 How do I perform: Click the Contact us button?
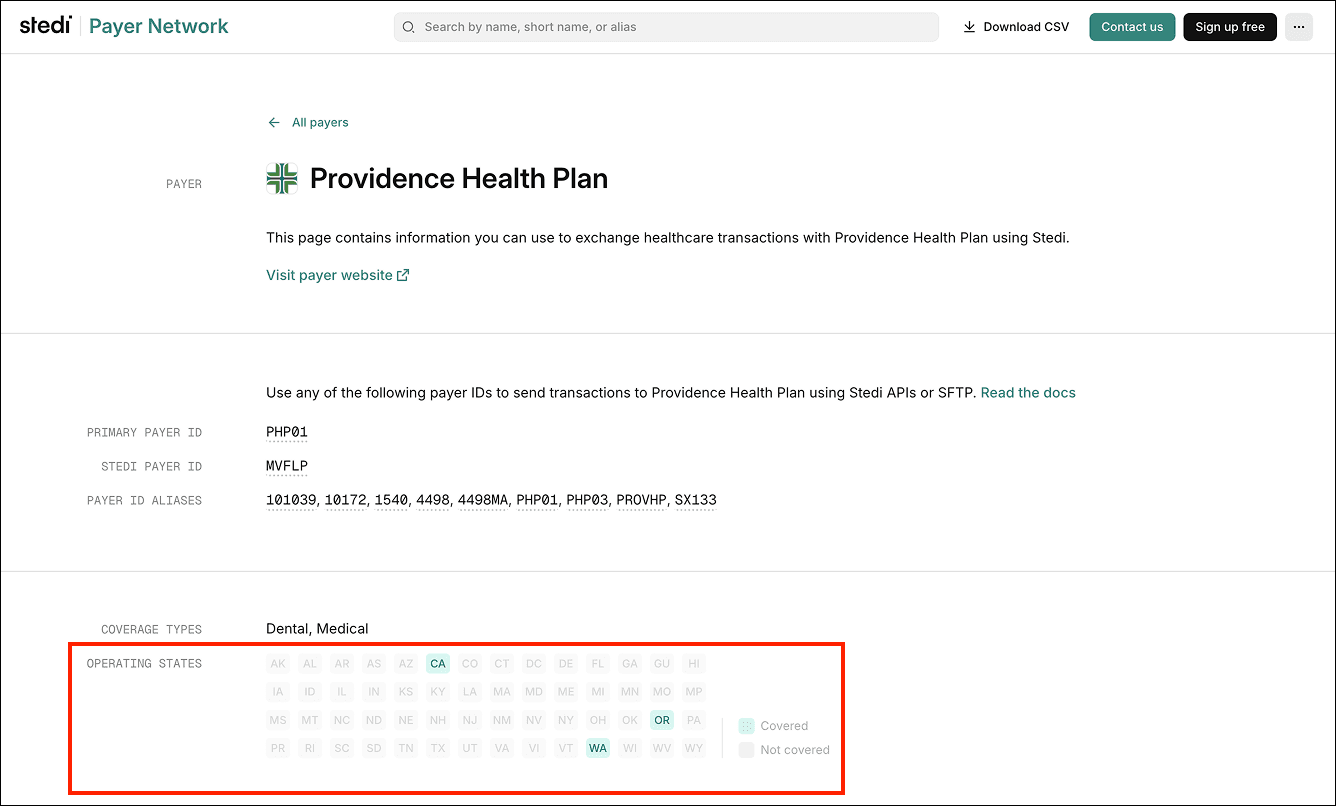point(1131,27)
